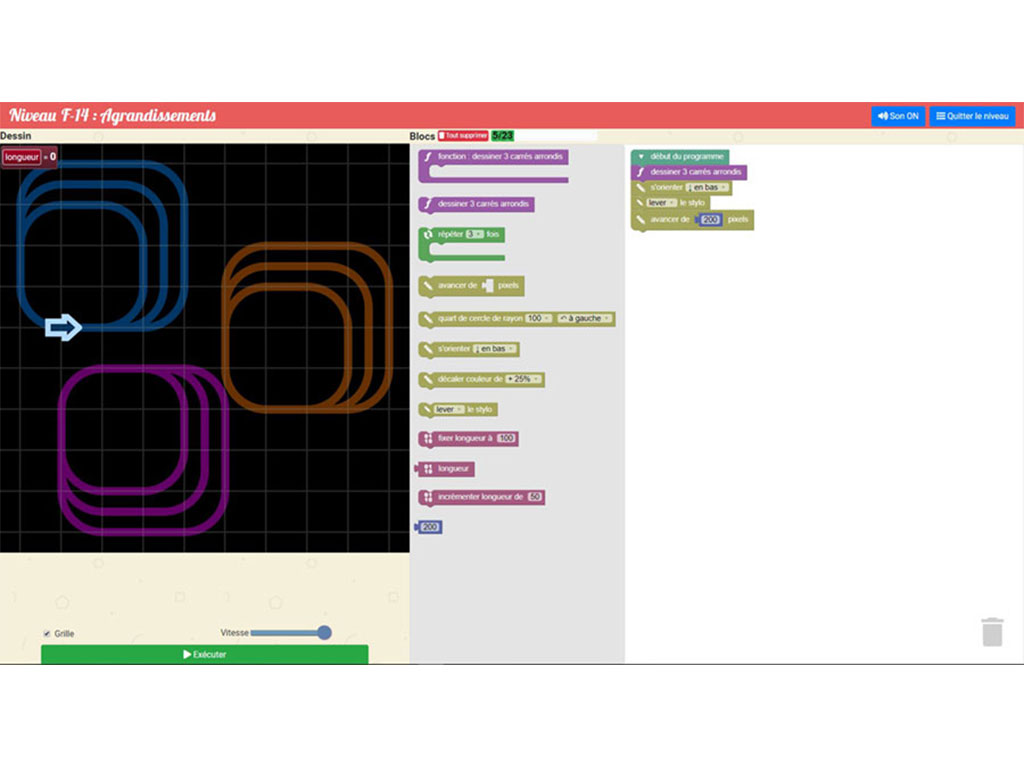Image resolution: width=1024 pixels, height=768 pixels.
Task: Click pencil icon on 'décaler couleur de' block
Action: [x=428, y=380]
